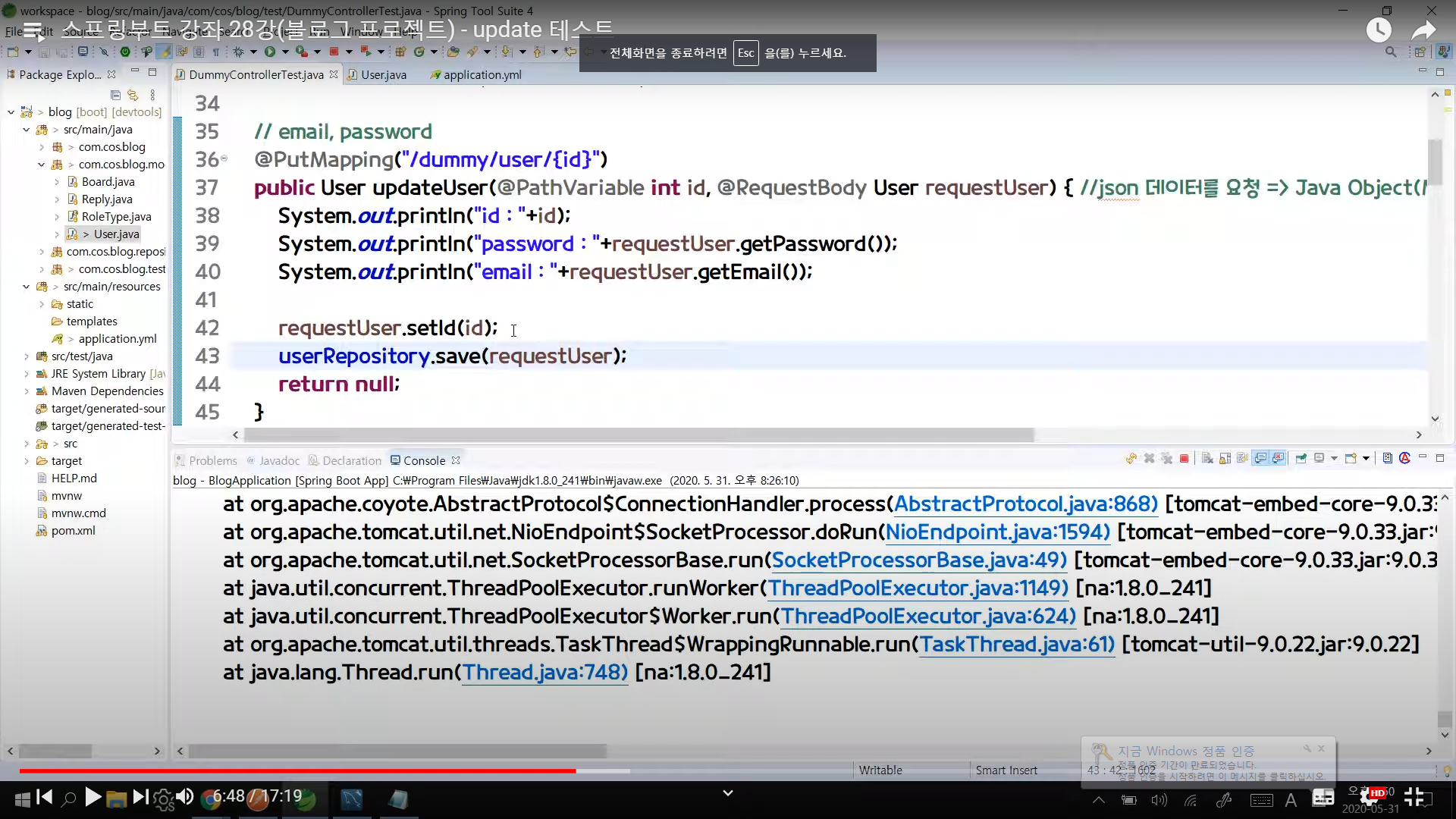The height and width of the screenshot is (819, 1456).
Task: Toggle Scroll Lock in the console
Action: (x=1225, y=459)
